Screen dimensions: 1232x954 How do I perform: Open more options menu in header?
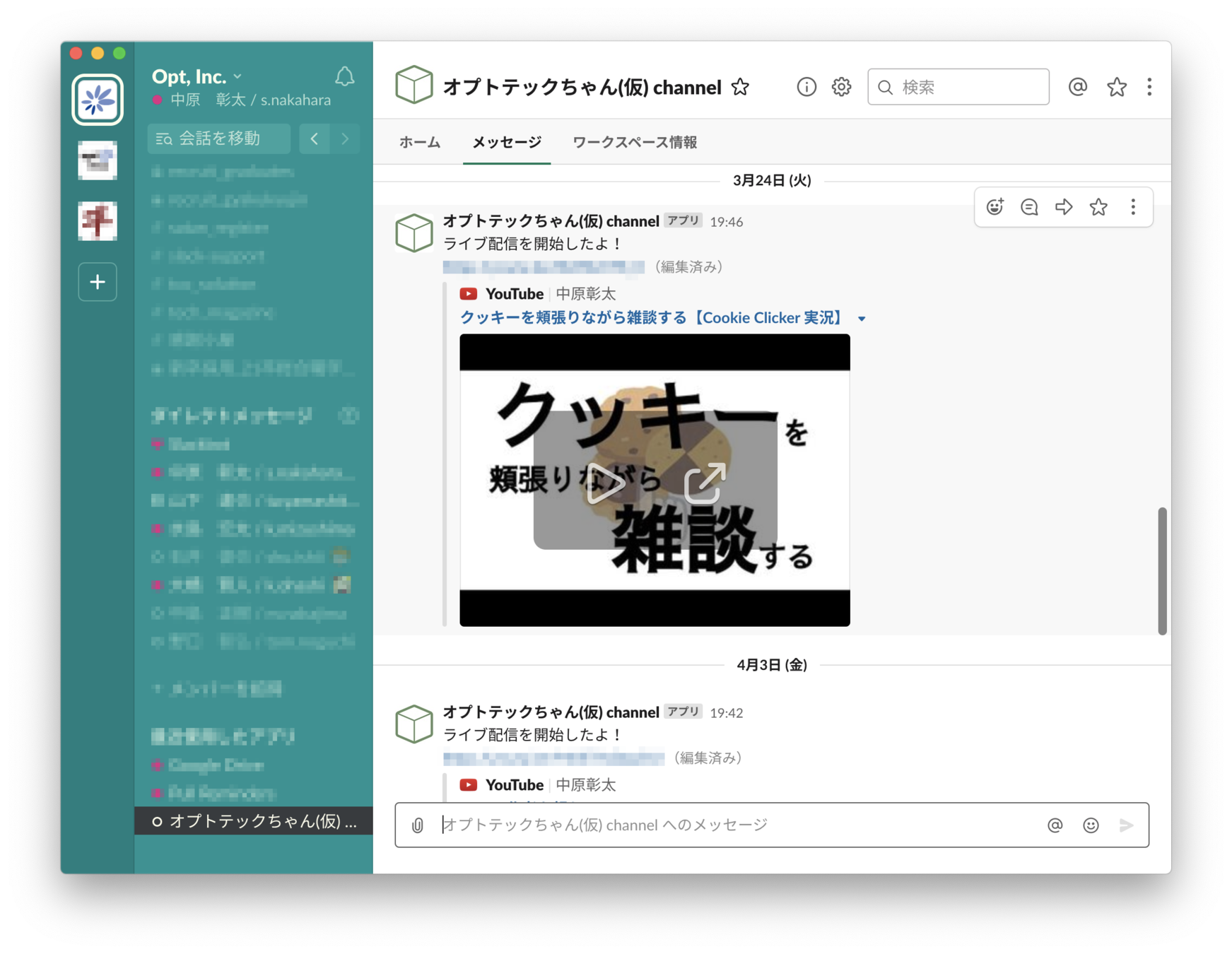[x=1149, y=87]
